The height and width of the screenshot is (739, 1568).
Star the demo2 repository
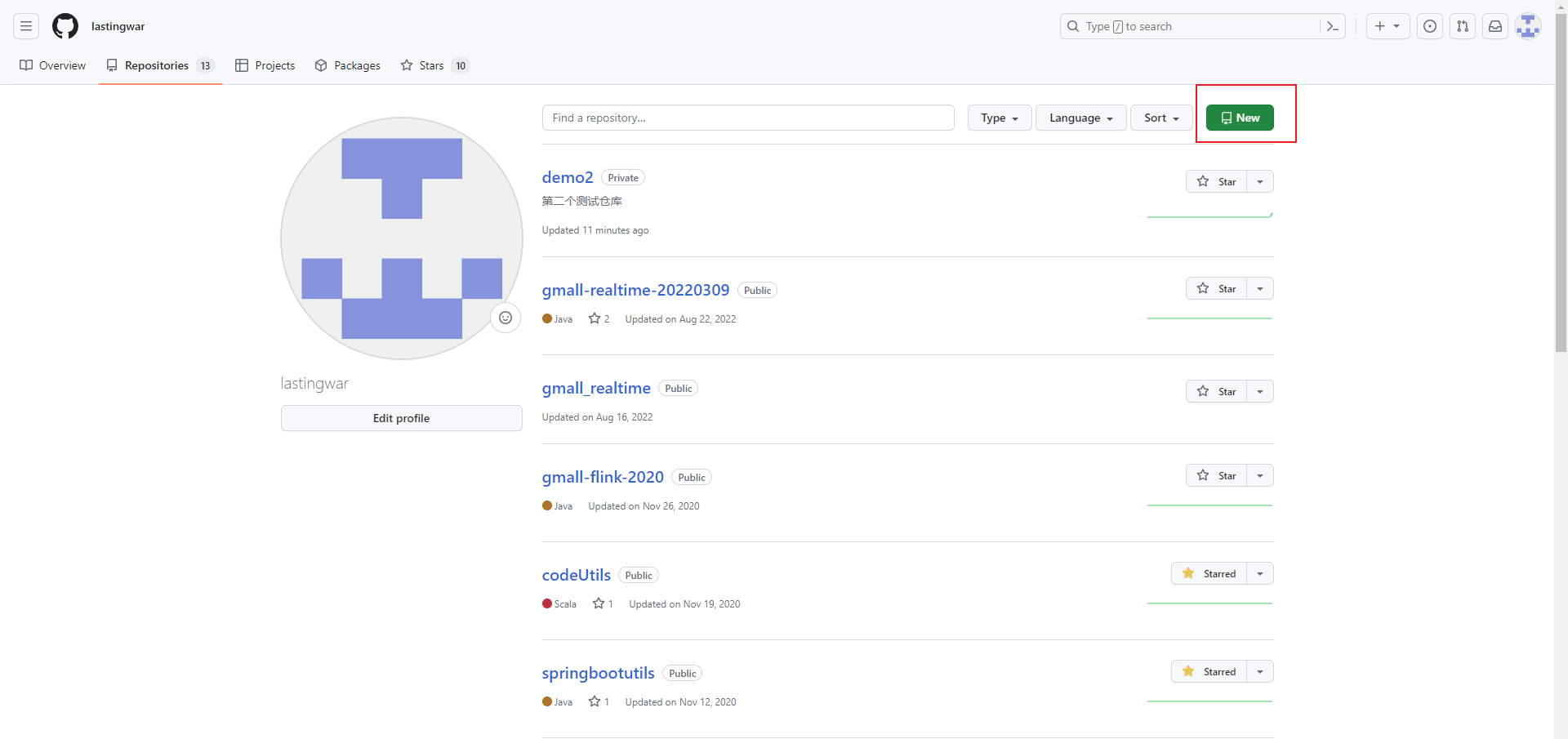1216,181
